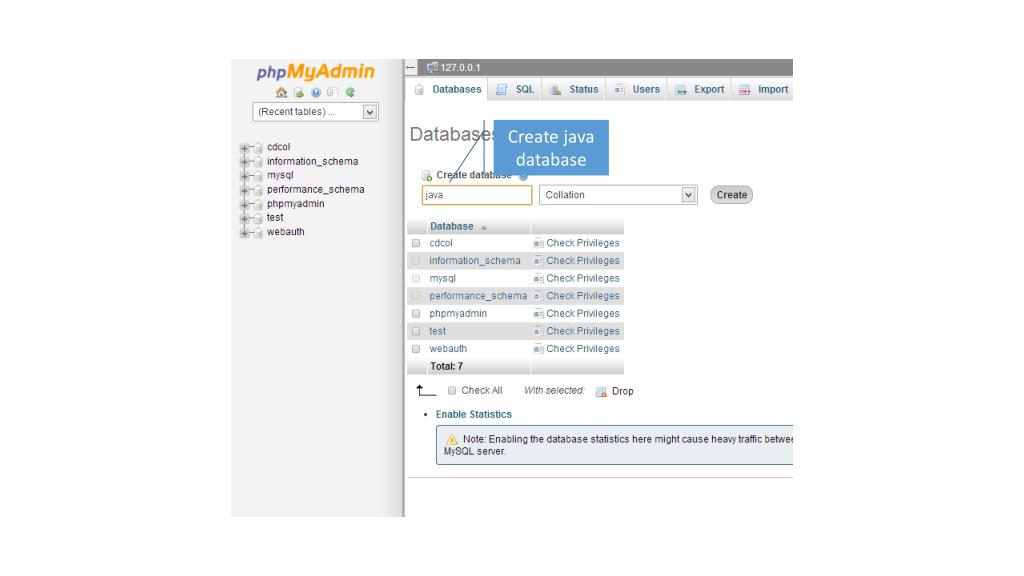1024x576 pixels.
Task: Tick the phpmyadmin database checkbox
Action: coord(416,313)
